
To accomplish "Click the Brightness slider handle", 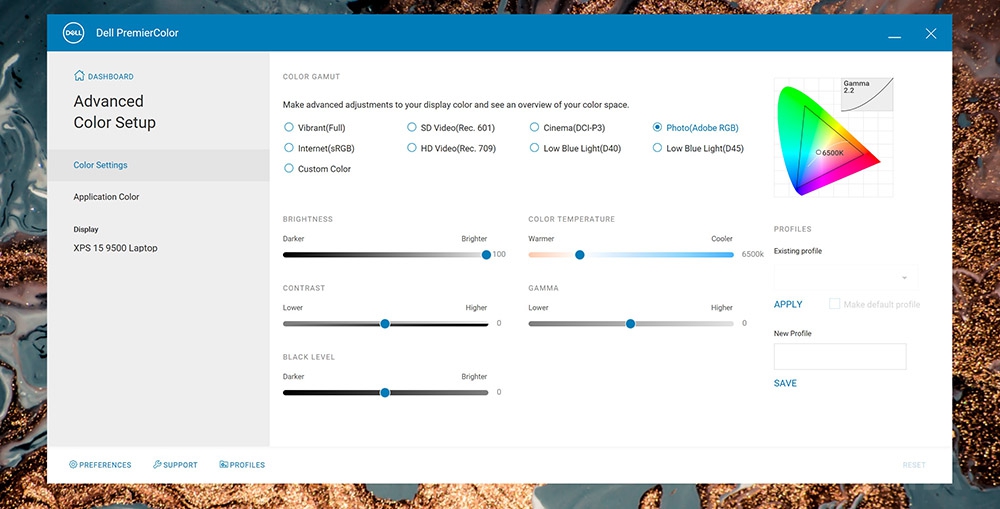I will [486, 254].
